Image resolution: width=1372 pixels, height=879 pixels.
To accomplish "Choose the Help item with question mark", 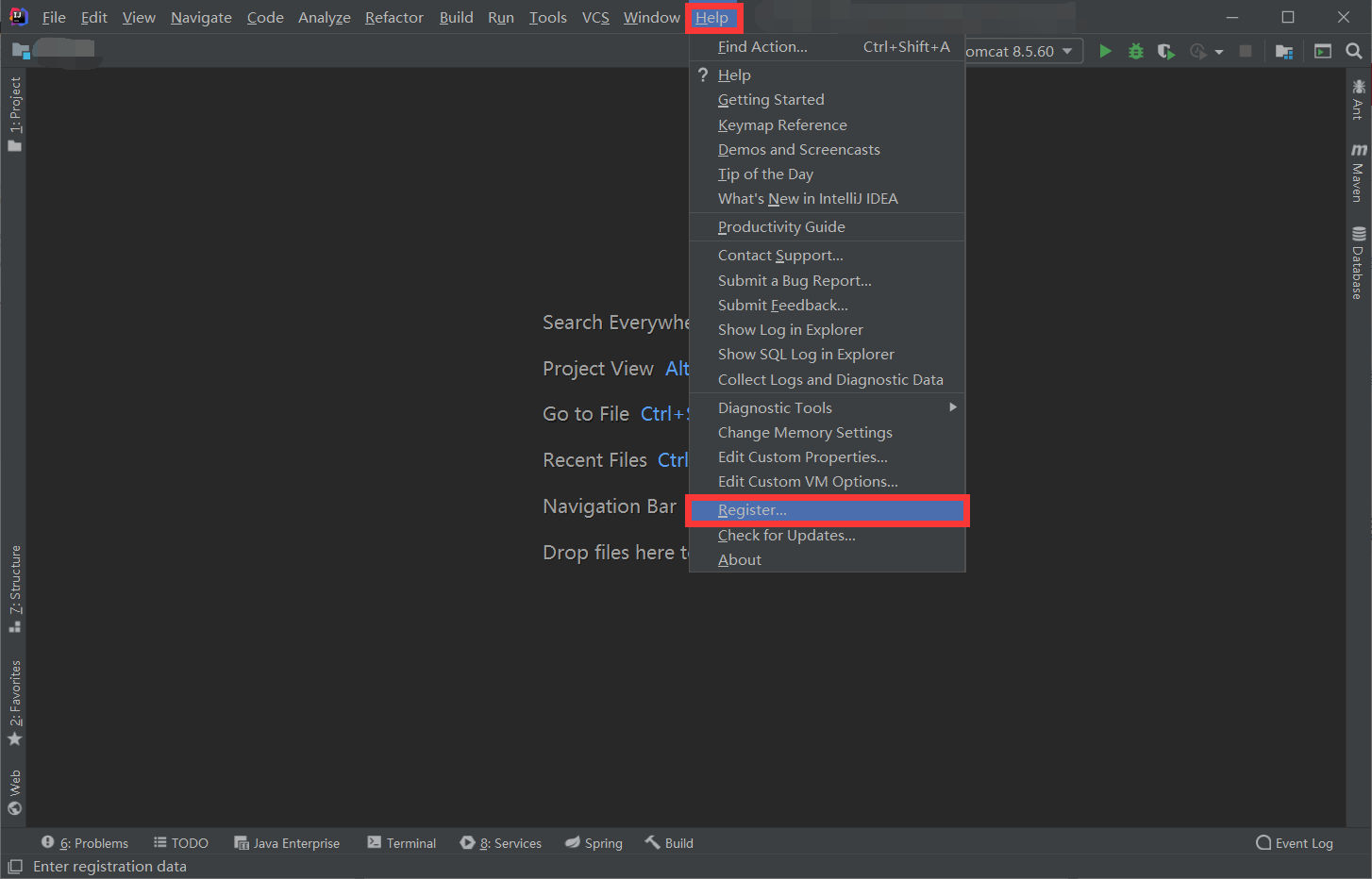I will point(828,75).
